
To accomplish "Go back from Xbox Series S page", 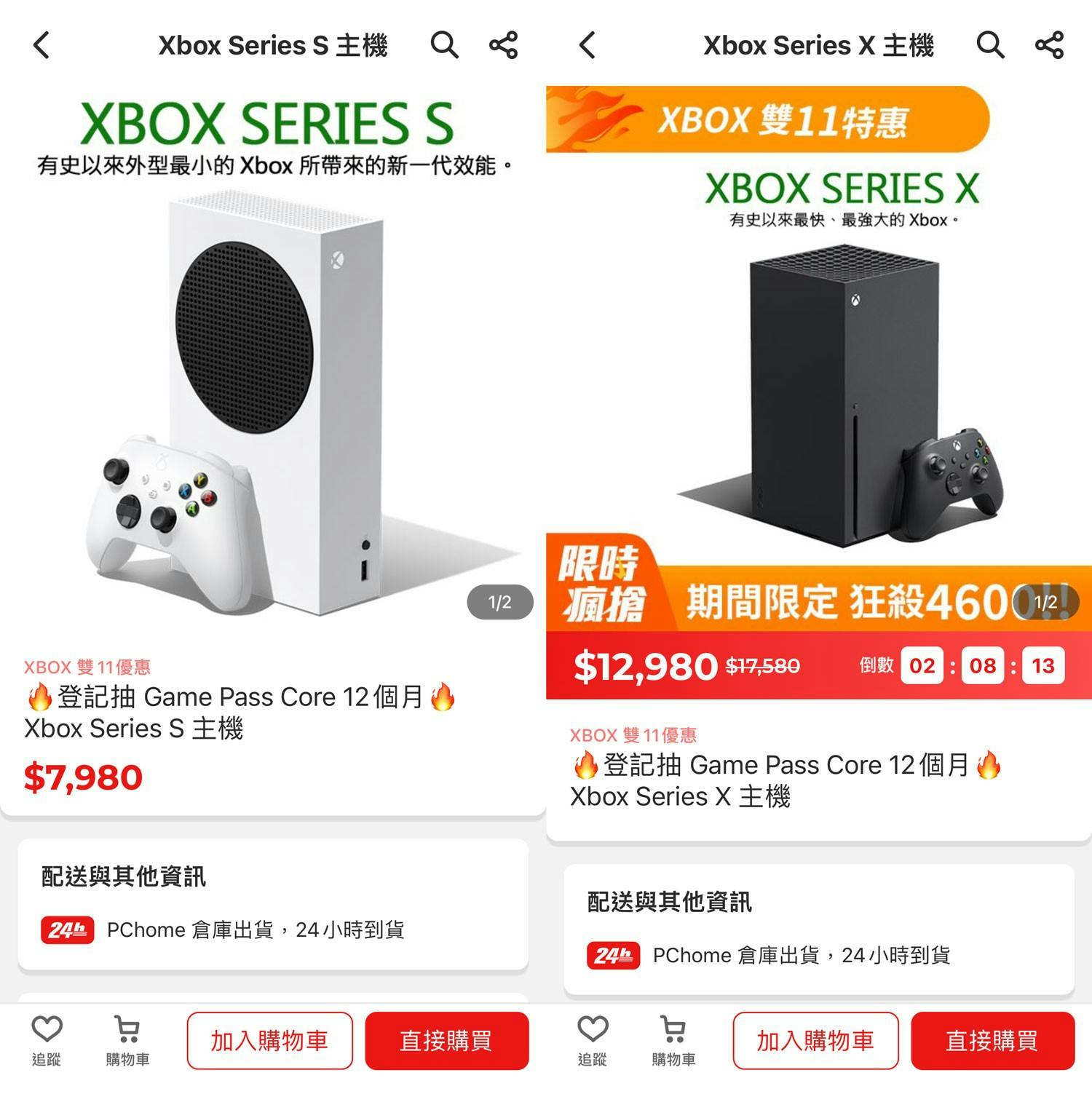I will coord(42,45).
